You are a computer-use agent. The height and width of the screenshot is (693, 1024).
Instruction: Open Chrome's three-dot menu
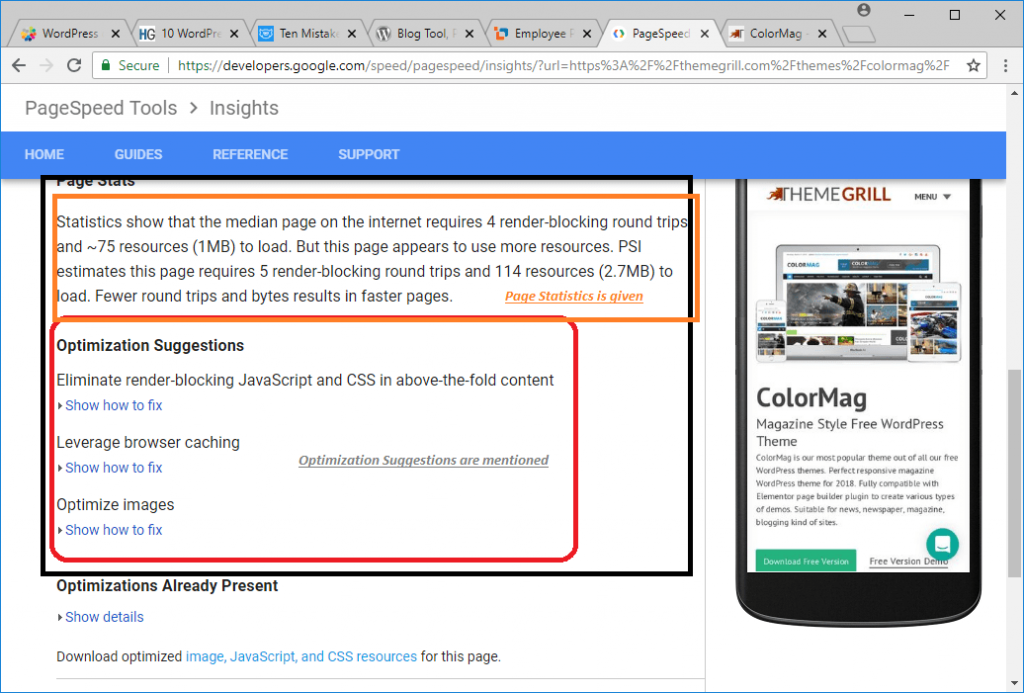click(x=1003, y=66)
